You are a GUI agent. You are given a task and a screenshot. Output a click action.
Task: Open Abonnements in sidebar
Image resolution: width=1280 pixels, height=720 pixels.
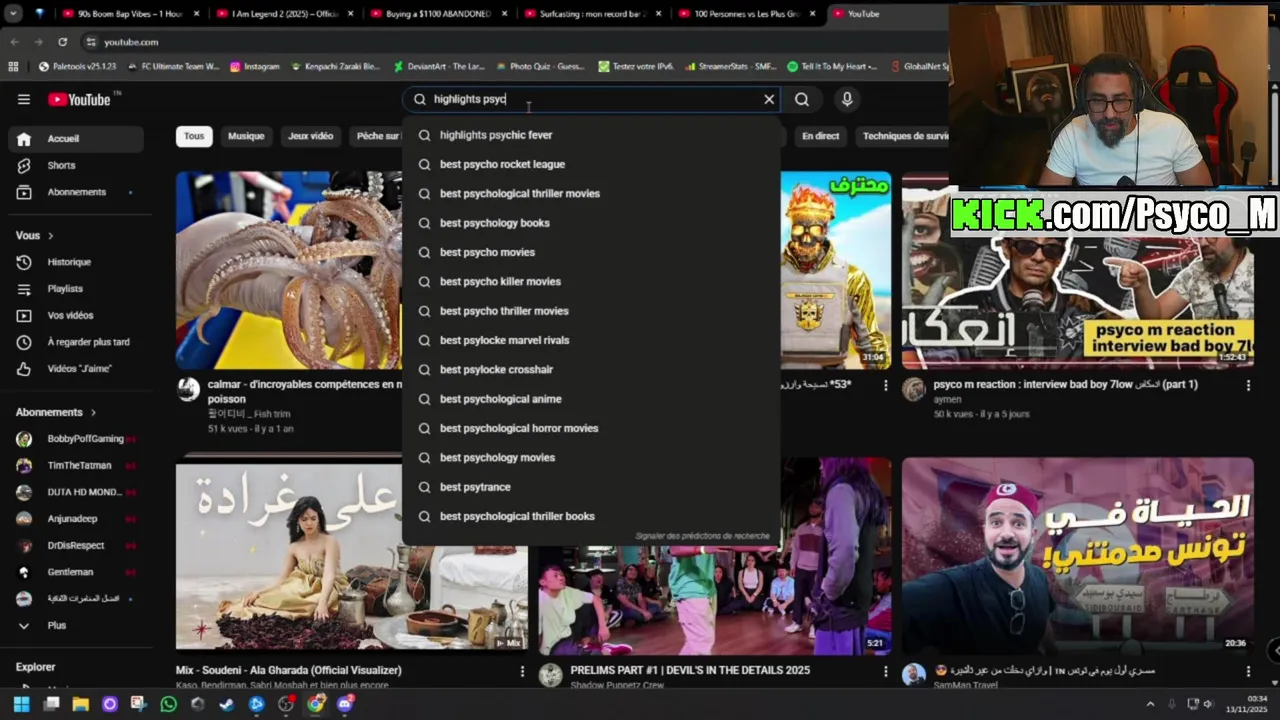76,192
